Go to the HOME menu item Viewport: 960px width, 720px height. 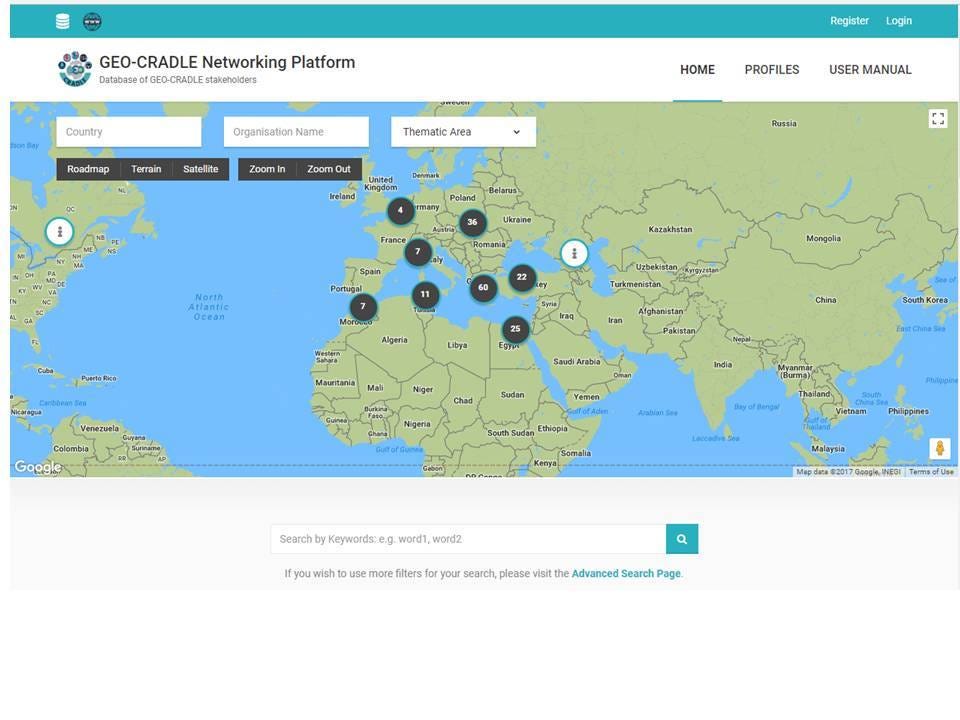click(697, 70)
